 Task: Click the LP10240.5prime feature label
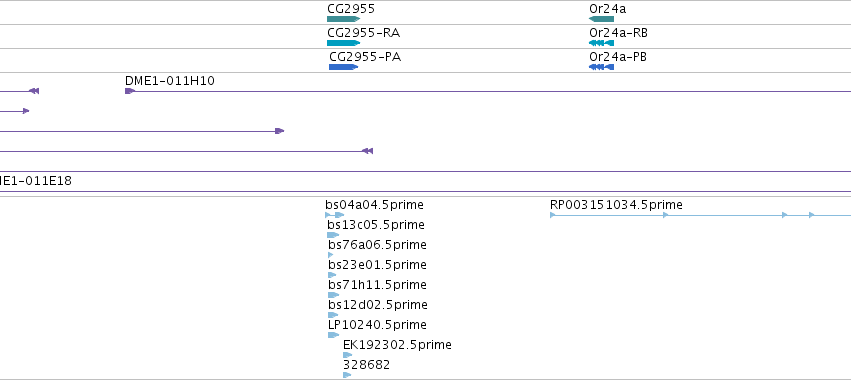(x=377, y=325)
